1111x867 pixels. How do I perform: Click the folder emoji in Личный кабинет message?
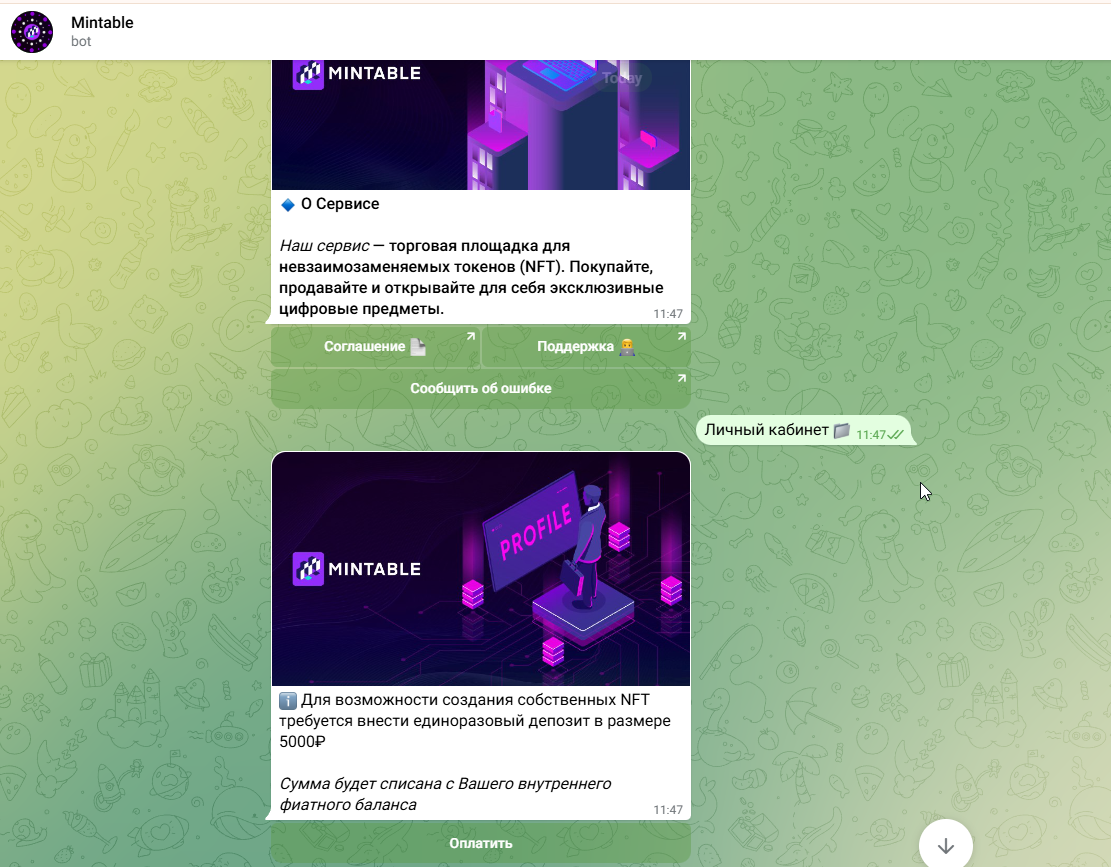tap(841, 430)
